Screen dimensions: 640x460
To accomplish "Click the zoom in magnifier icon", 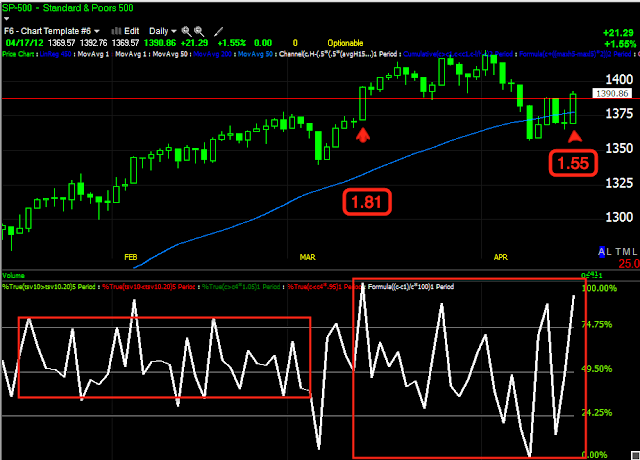I will [x=187, y=31].
